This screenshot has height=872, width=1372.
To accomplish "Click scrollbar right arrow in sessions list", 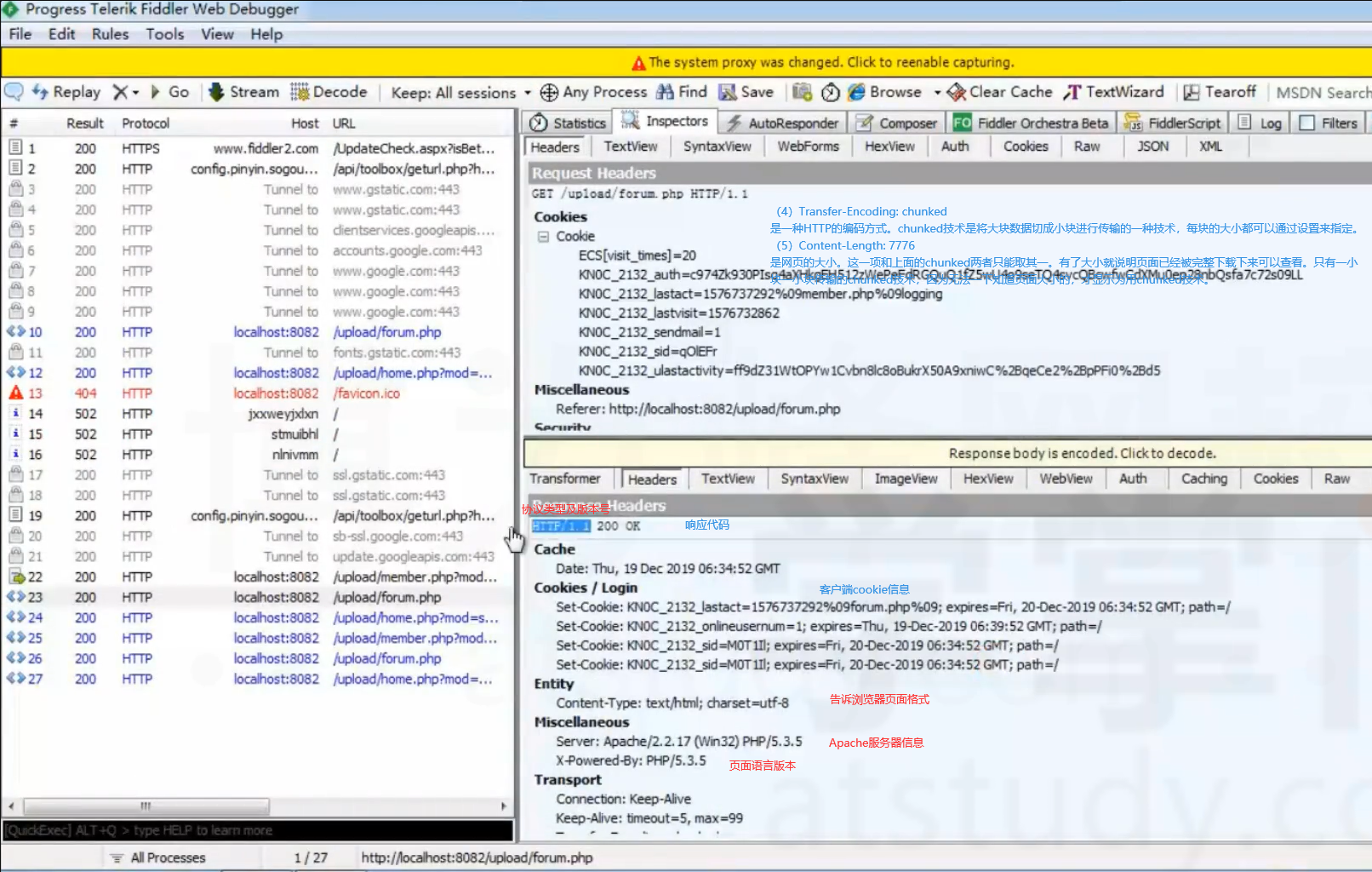I will pos(504,806).
